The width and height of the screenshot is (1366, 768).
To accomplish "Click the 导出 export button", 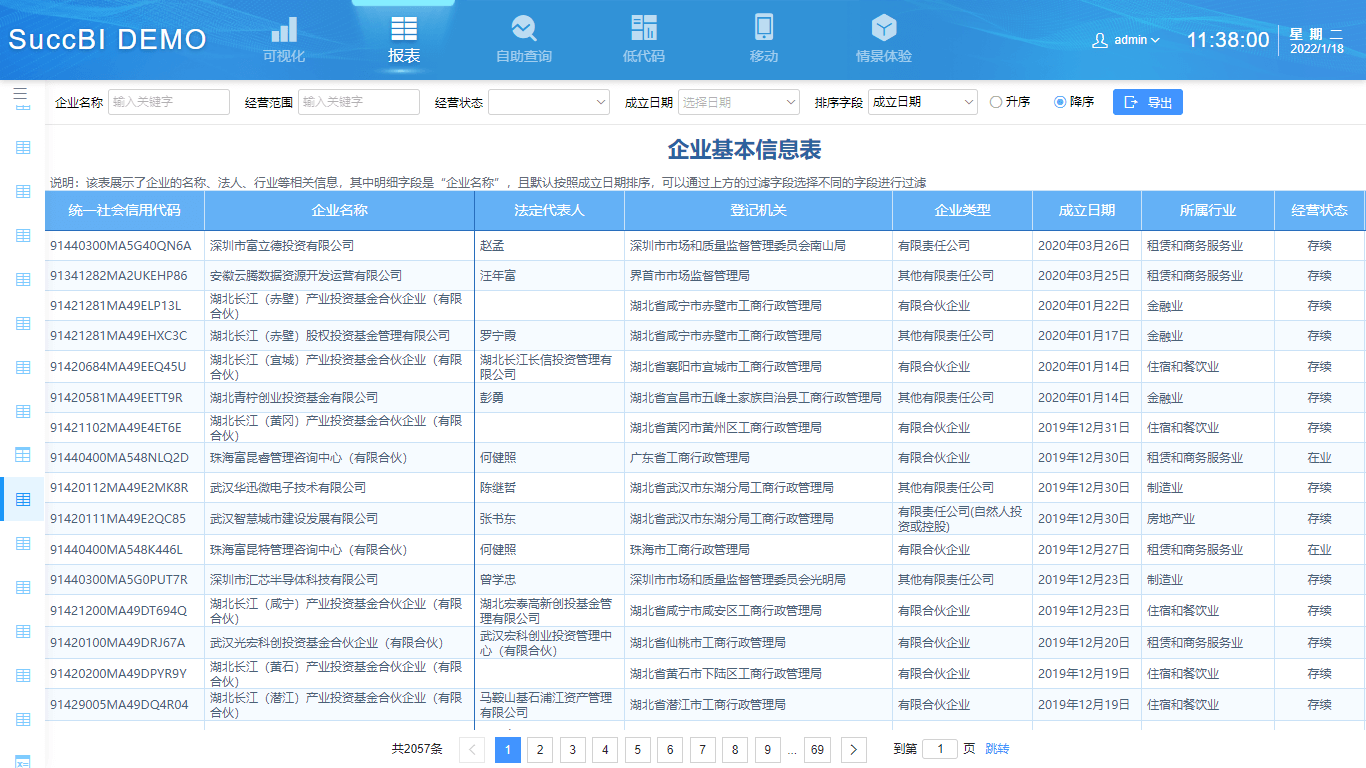I will [1147, 101].
